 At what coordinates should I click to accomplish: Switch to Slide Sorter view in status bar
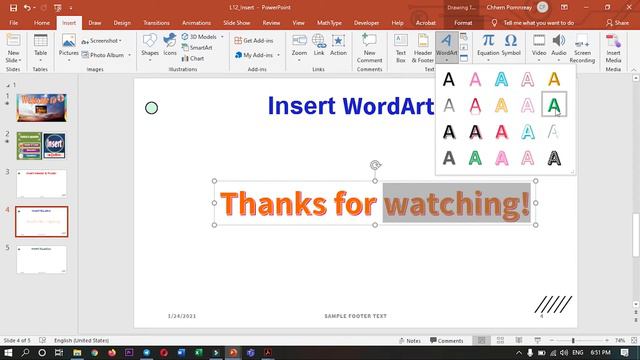[x=500, y=340]
